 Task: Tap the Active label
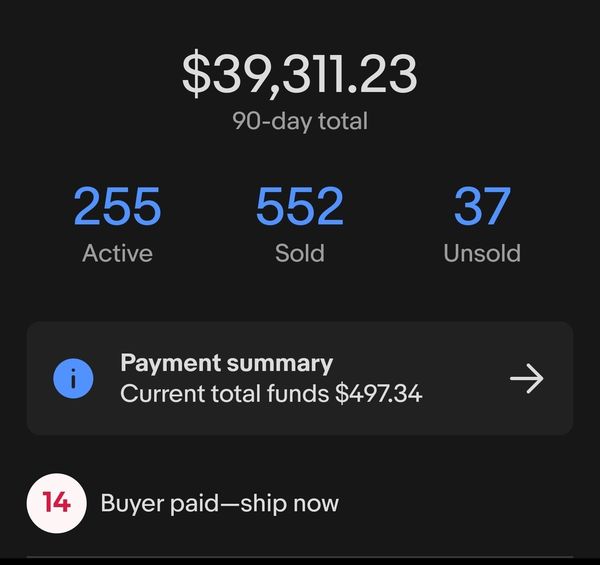click(117, 253)
